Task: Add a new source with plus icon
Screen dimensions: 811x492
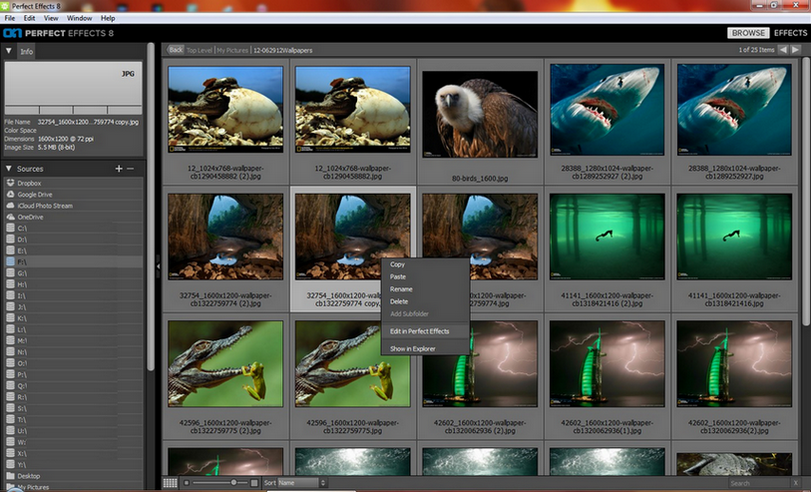Action: (118, 169)
